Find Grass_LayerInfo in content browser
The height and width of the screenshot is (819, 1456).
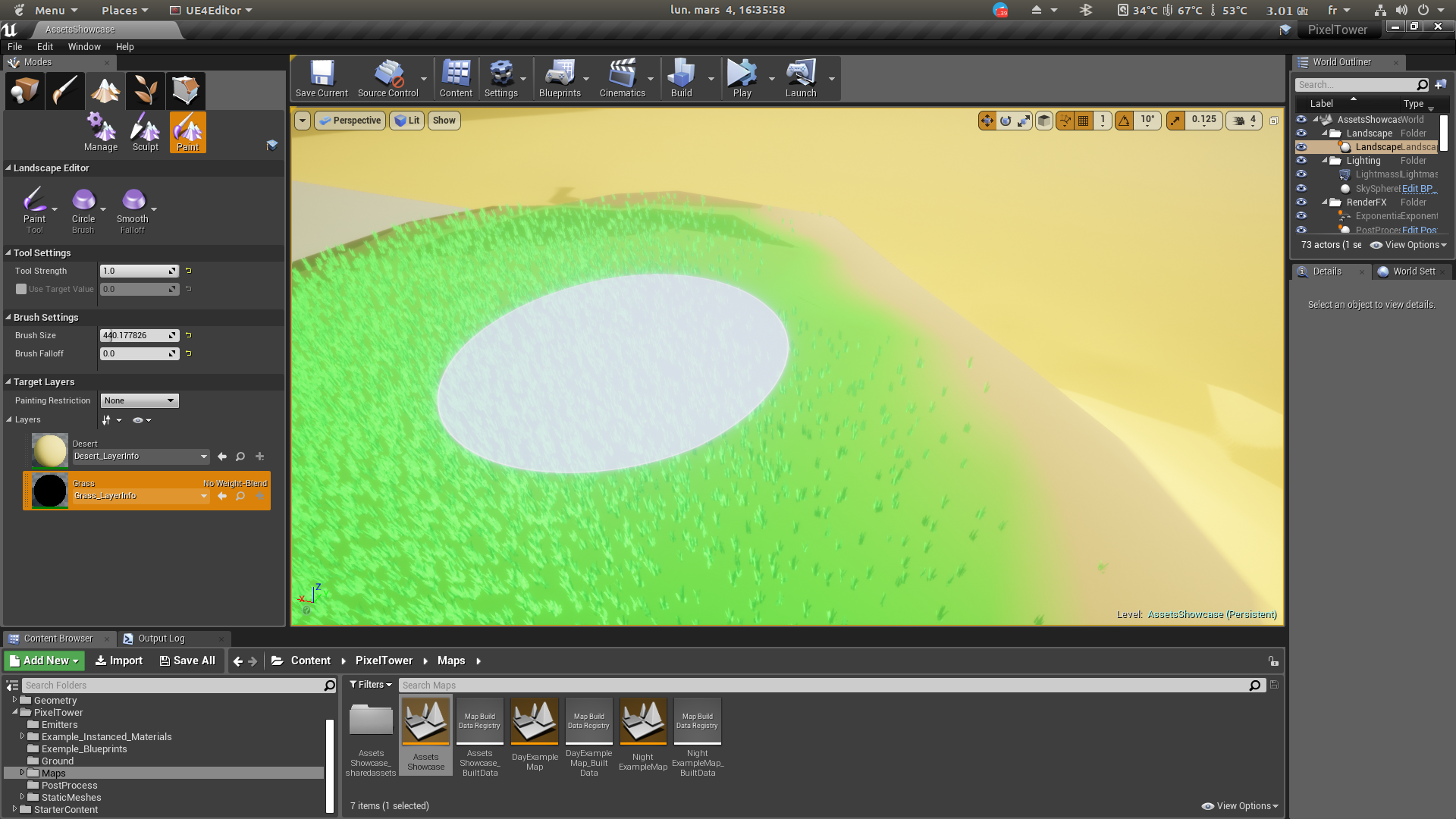point(240,496)
